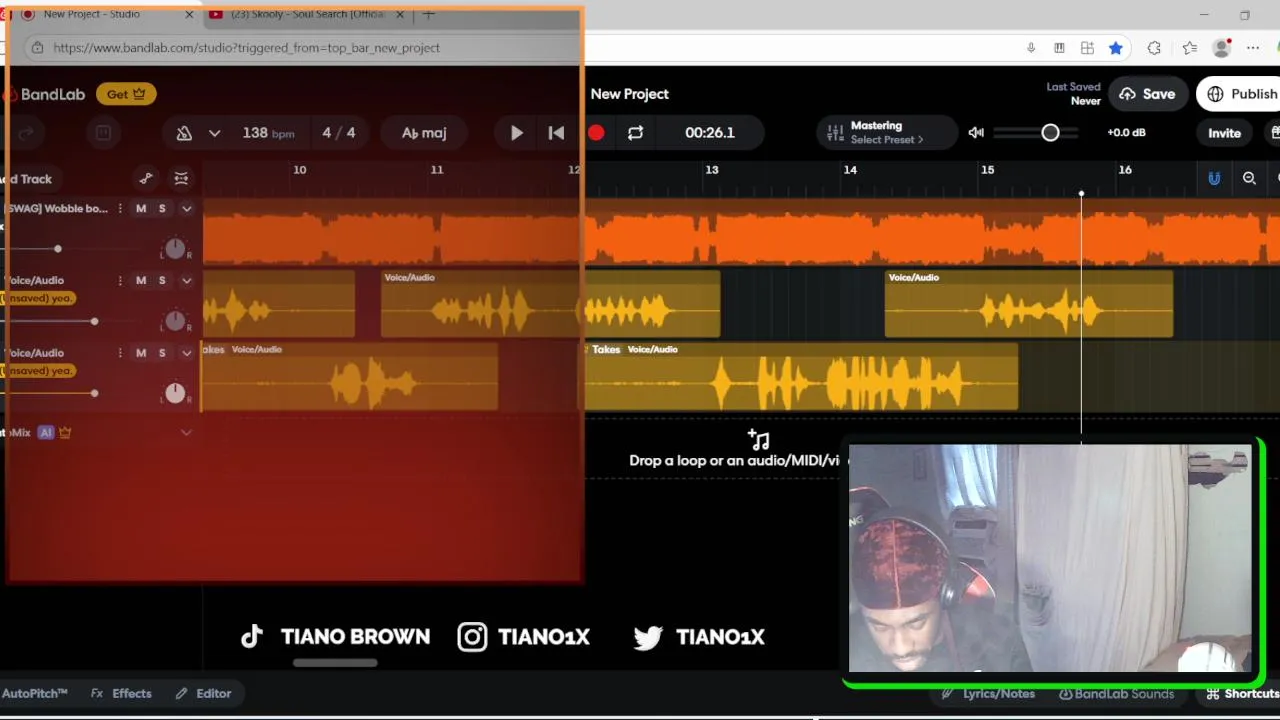The width and height of the screenshot is (1280, 720).
Task: Click the grayed-out icon right of redo
Action: (103, 133)
